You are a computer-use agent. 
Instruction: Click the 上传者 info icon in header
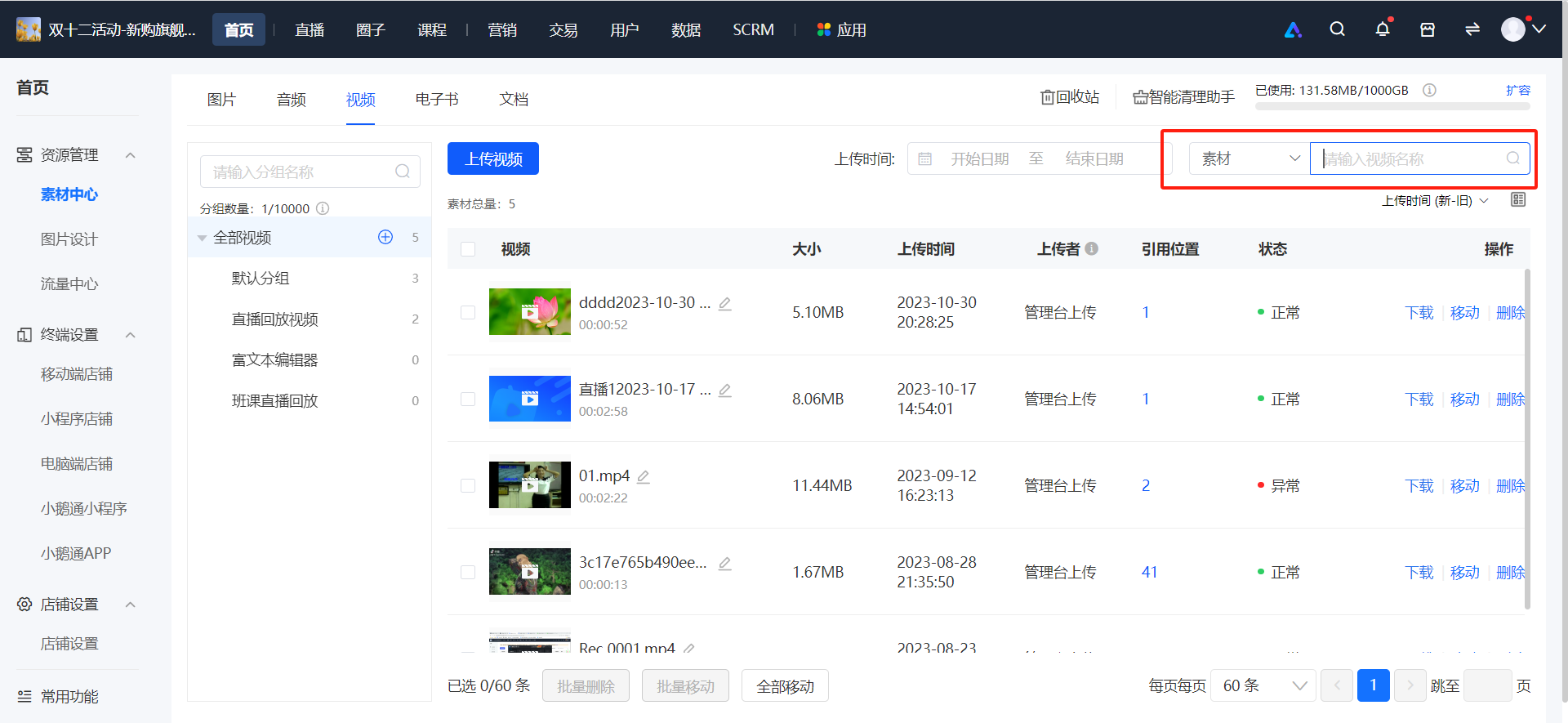click(x=1092, y=248)
